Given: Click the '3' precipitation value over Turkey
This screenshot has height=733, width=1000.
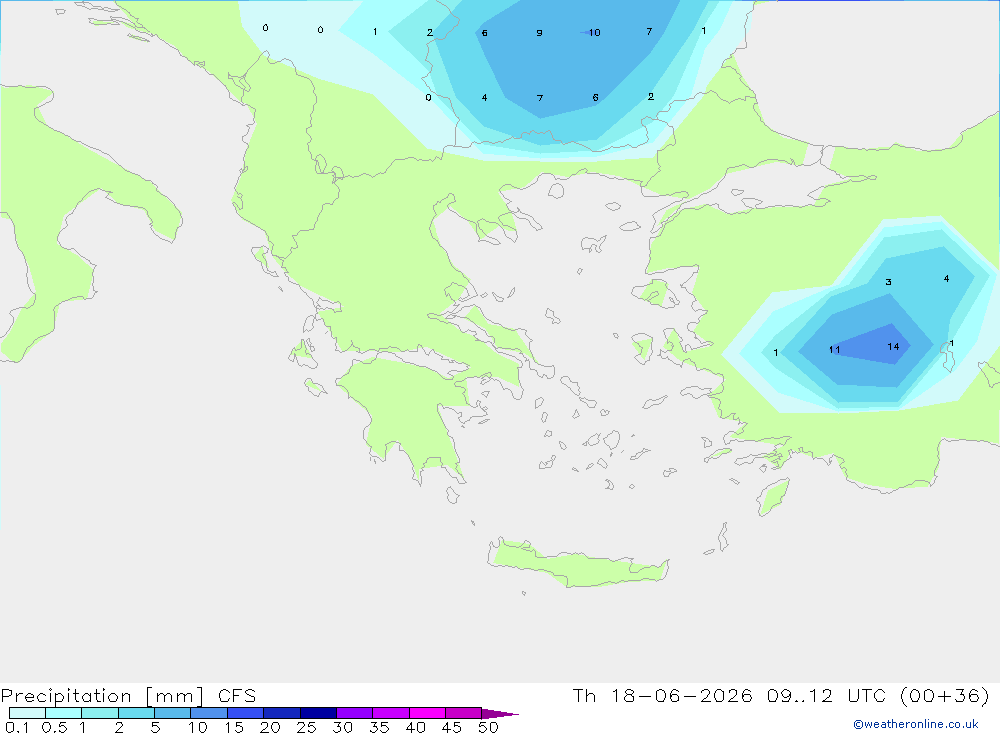Looking at the screenshot, I should coord(888,282).
